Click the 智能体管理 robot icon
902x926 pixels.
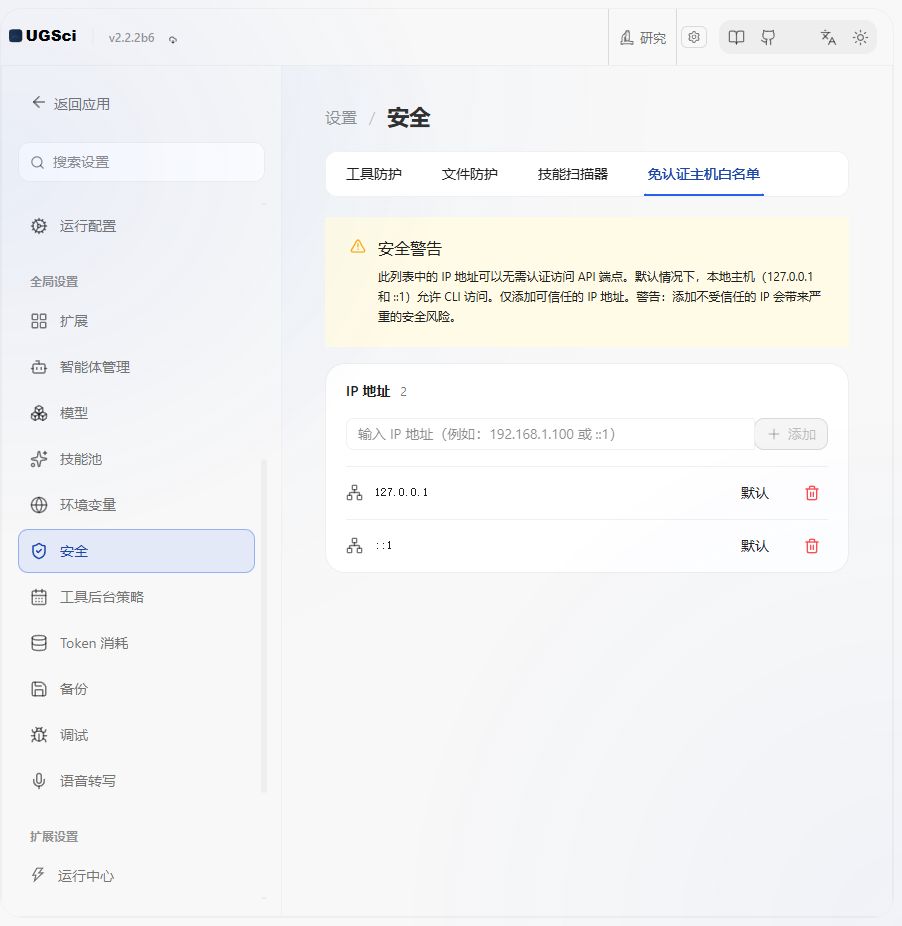point(39,367)
